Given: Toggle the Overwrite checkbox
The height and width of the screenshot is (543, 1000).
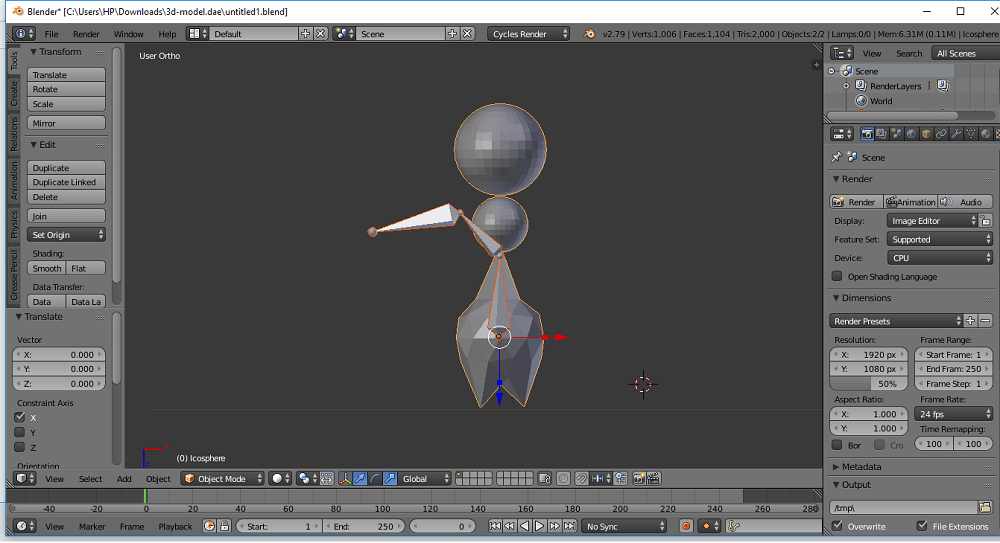Looking at the screenshot, I should coord(837,526).
